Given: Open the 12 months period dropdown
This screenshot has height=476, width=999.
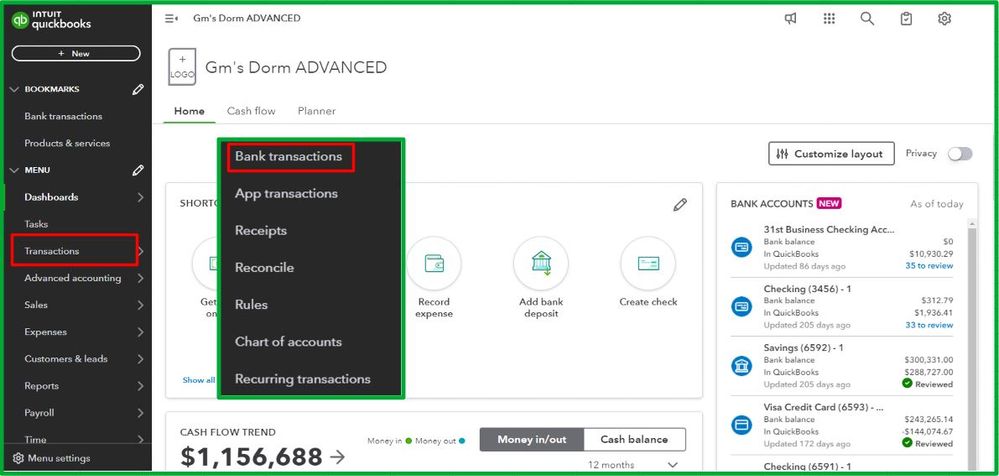Looking at the screenshot, I should (x=633, y=465).
